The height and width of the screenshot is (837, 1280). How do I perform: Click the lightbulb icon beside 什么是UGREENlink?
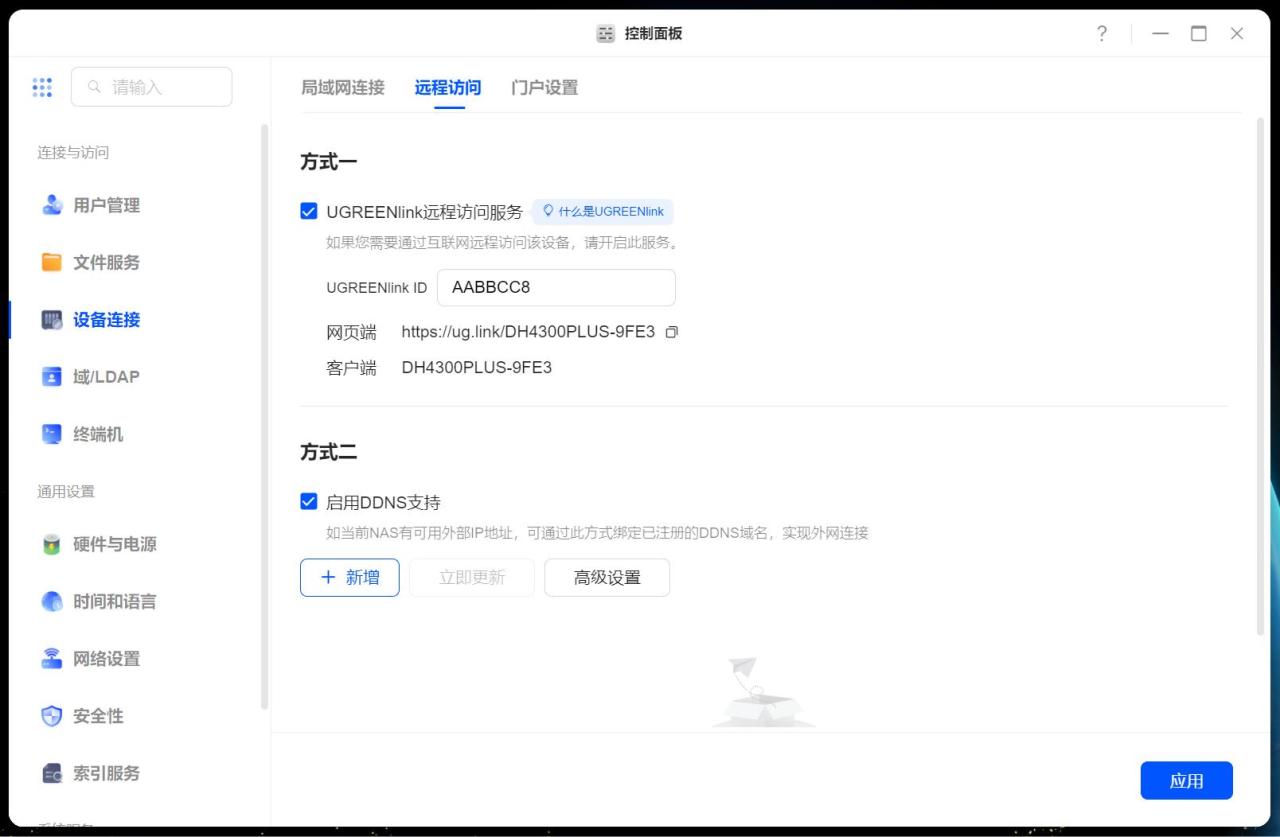click(548, 211)
